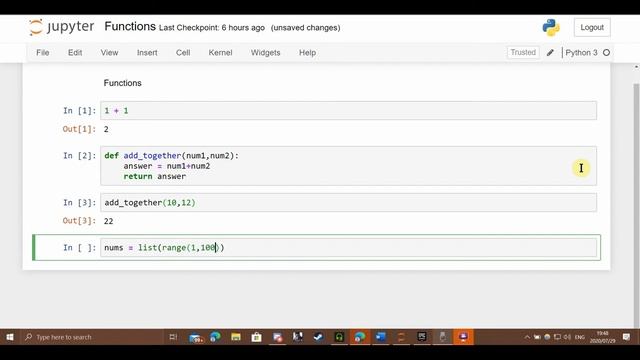Click the Out[1] output value 2

coord(106,129)
